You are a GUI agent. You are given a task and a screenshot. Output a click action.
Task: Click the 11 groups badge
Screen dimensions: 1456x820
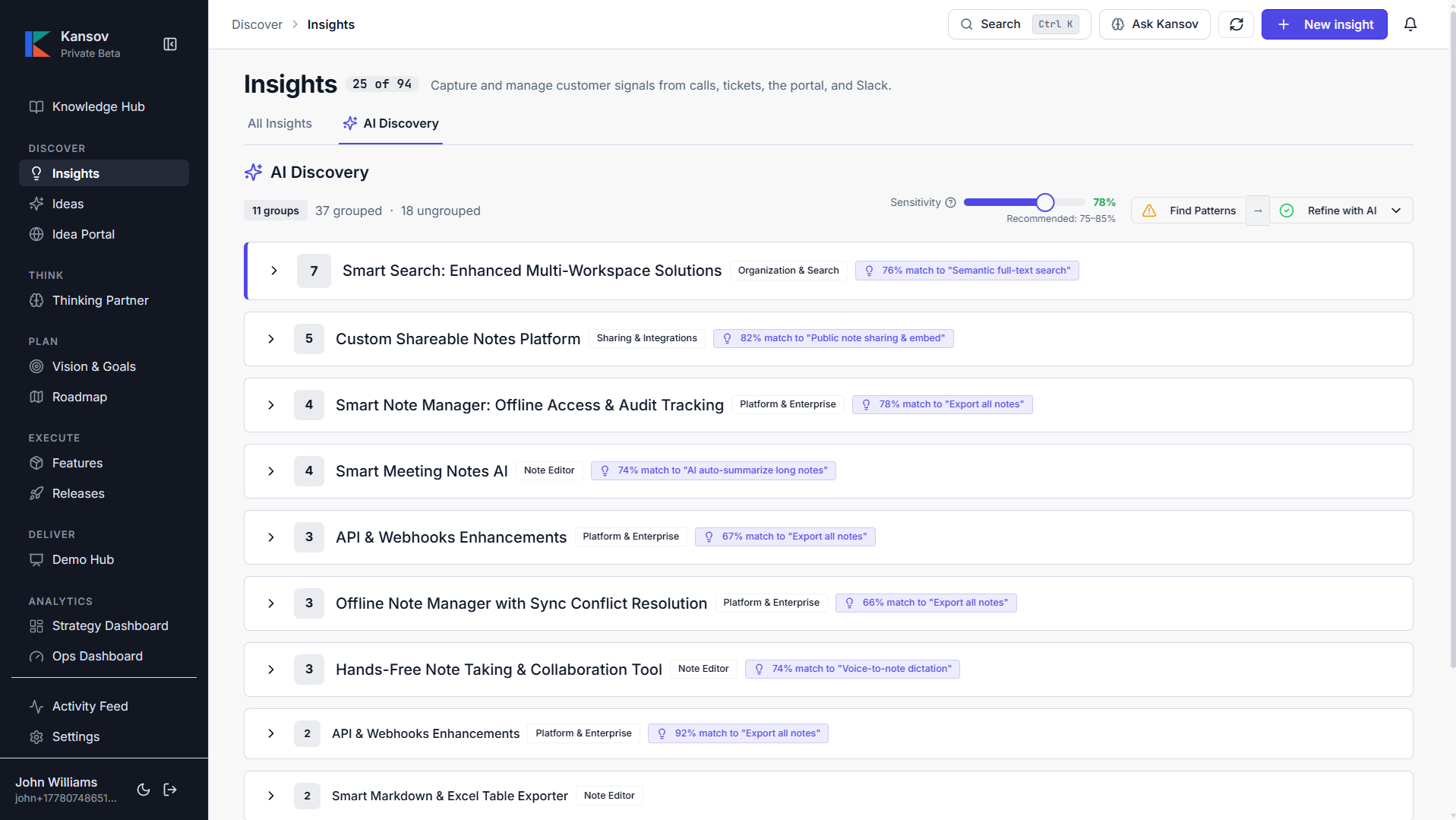point(275,211)
